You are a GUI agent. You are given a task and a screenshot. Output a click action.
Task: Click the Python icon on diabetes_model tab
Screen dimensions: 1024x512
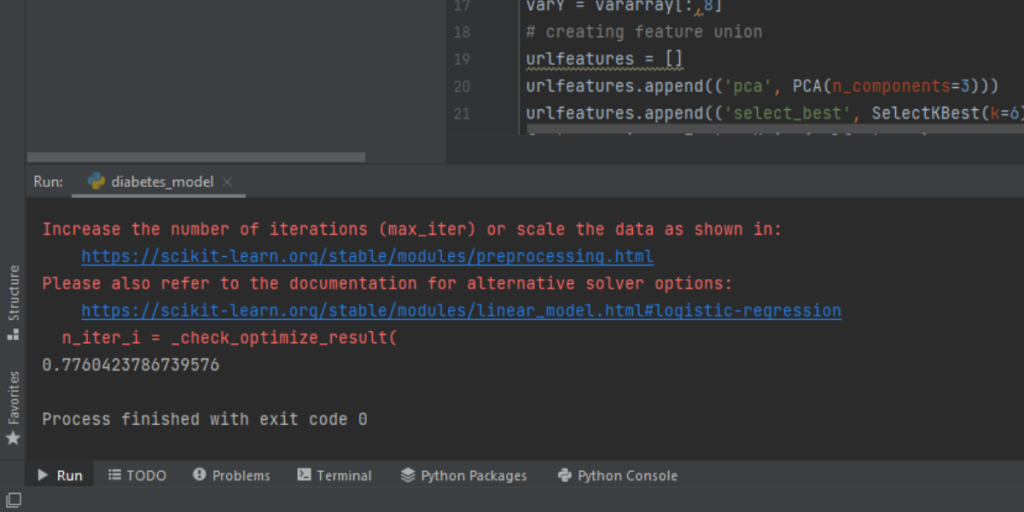[97, 182]
